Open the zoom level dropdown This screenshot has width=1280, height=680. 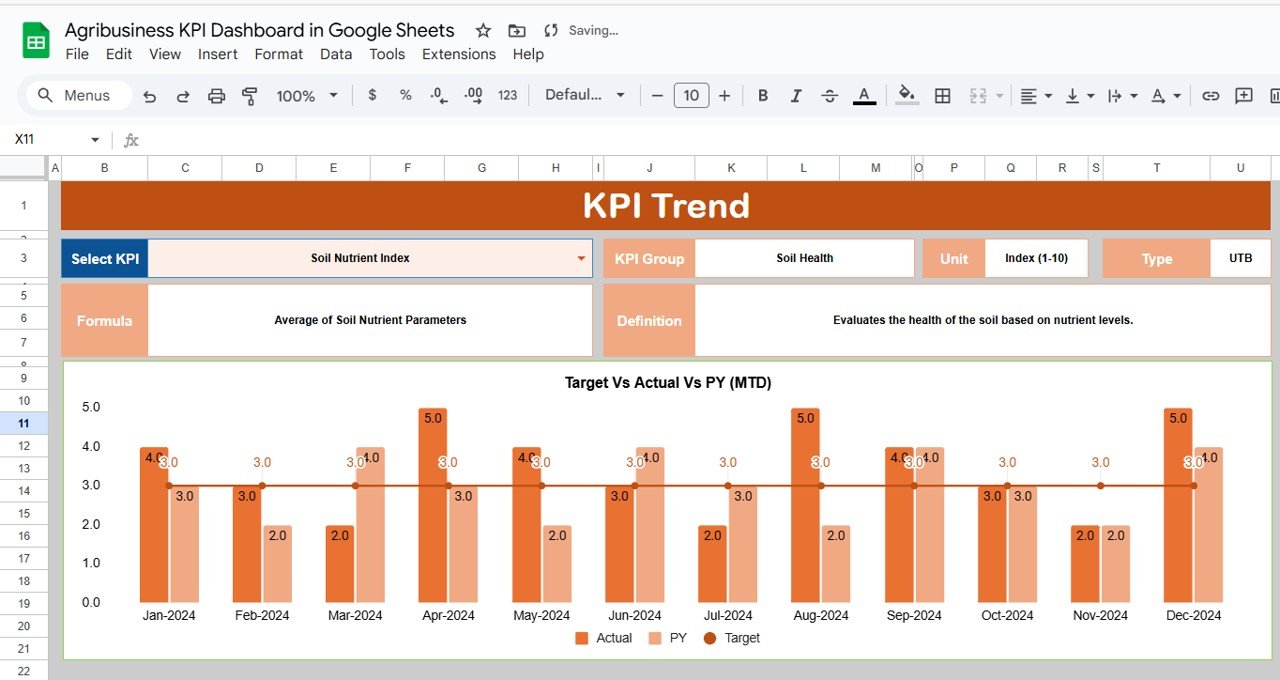point(307,96)
